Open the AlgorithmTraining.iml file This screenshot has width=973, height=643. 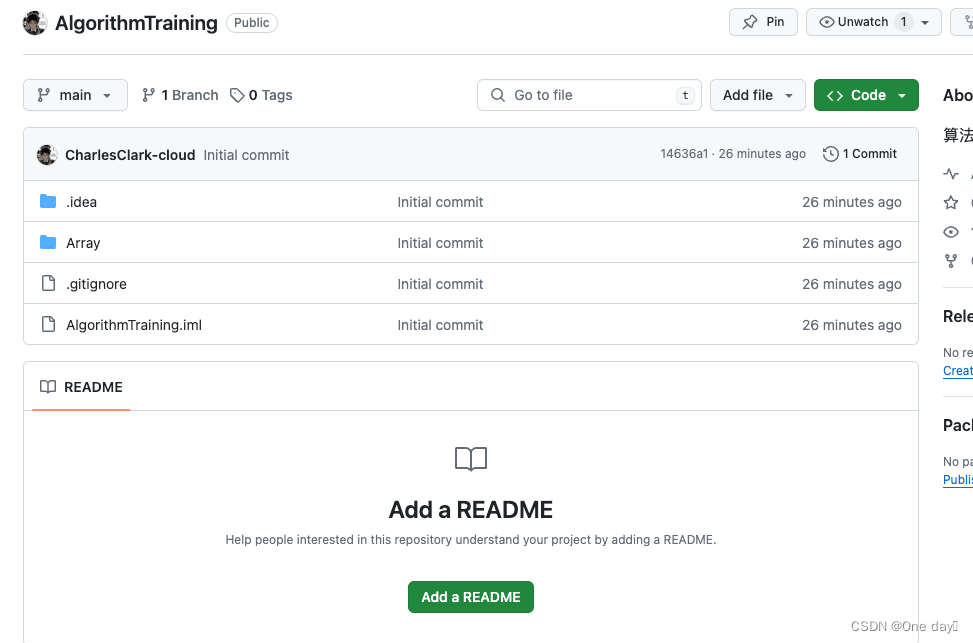(134, 325)
